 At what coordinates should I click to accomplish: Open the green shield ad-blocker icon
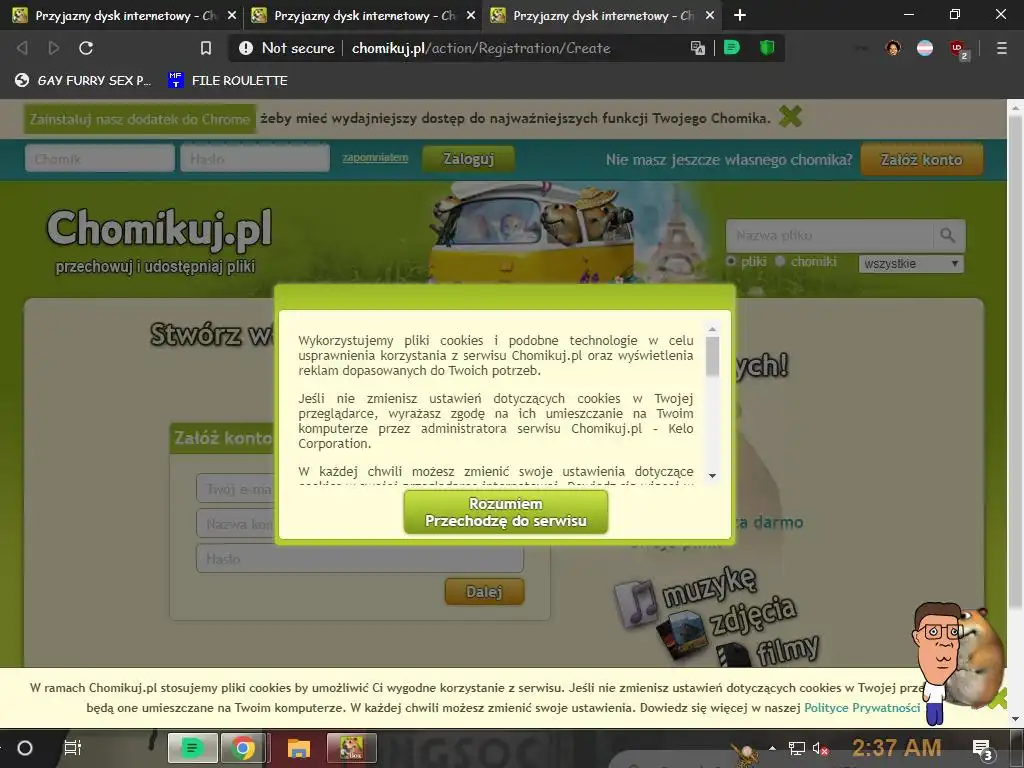coord(767,47)
